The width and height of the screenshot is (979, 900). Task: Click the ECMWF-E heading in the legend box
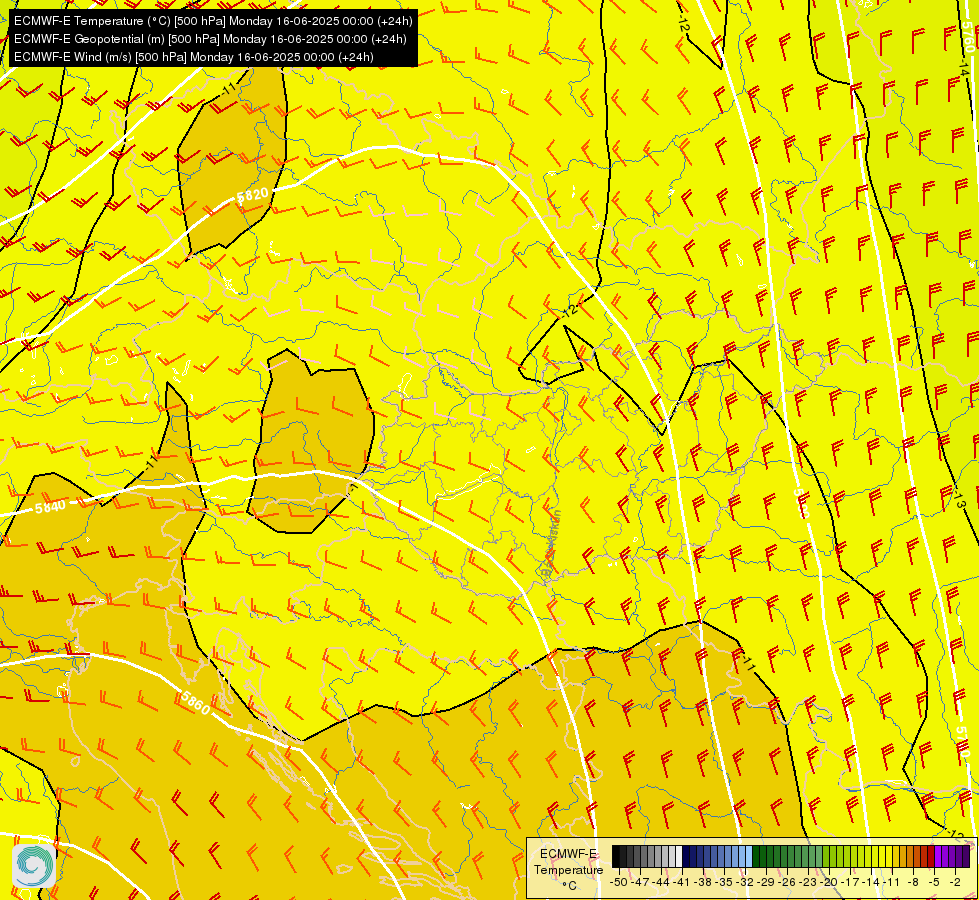click(568, 854)
